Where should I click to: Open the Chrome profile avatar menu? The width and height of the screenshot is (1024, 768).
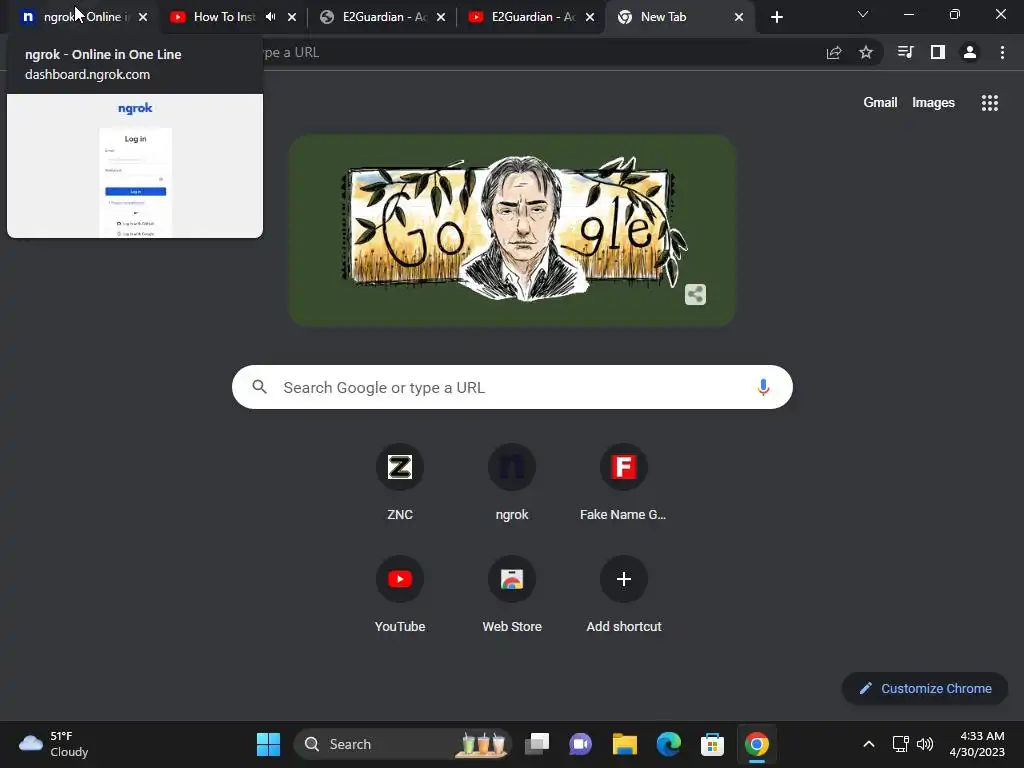970,52
